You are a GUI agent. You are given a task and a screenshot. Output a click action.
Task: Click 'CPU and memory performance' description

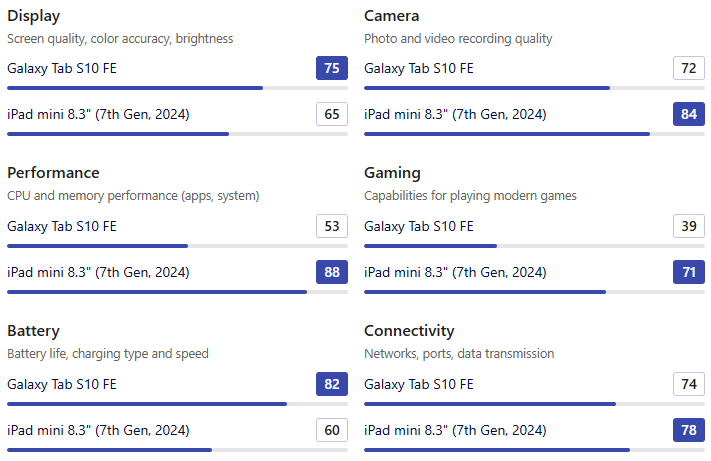pos(133,196)
